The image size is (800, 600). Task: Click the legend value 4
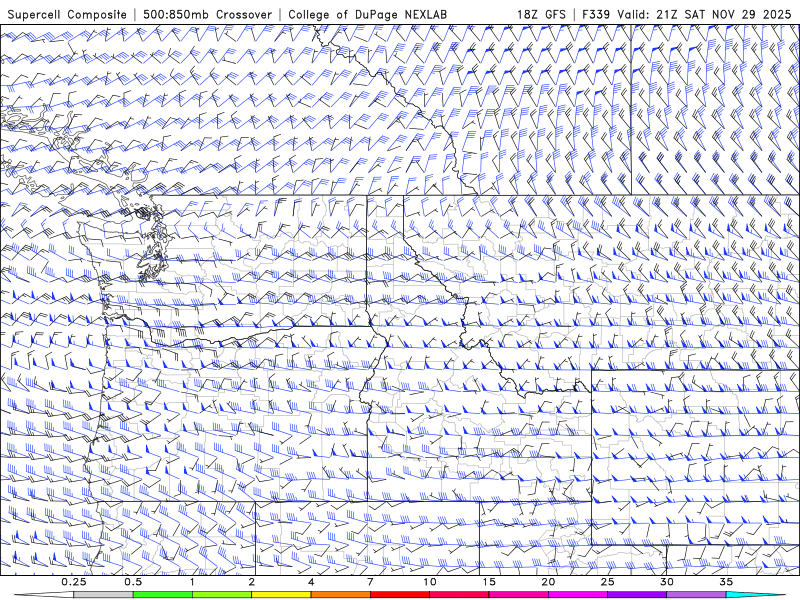(x=311, y=582)
